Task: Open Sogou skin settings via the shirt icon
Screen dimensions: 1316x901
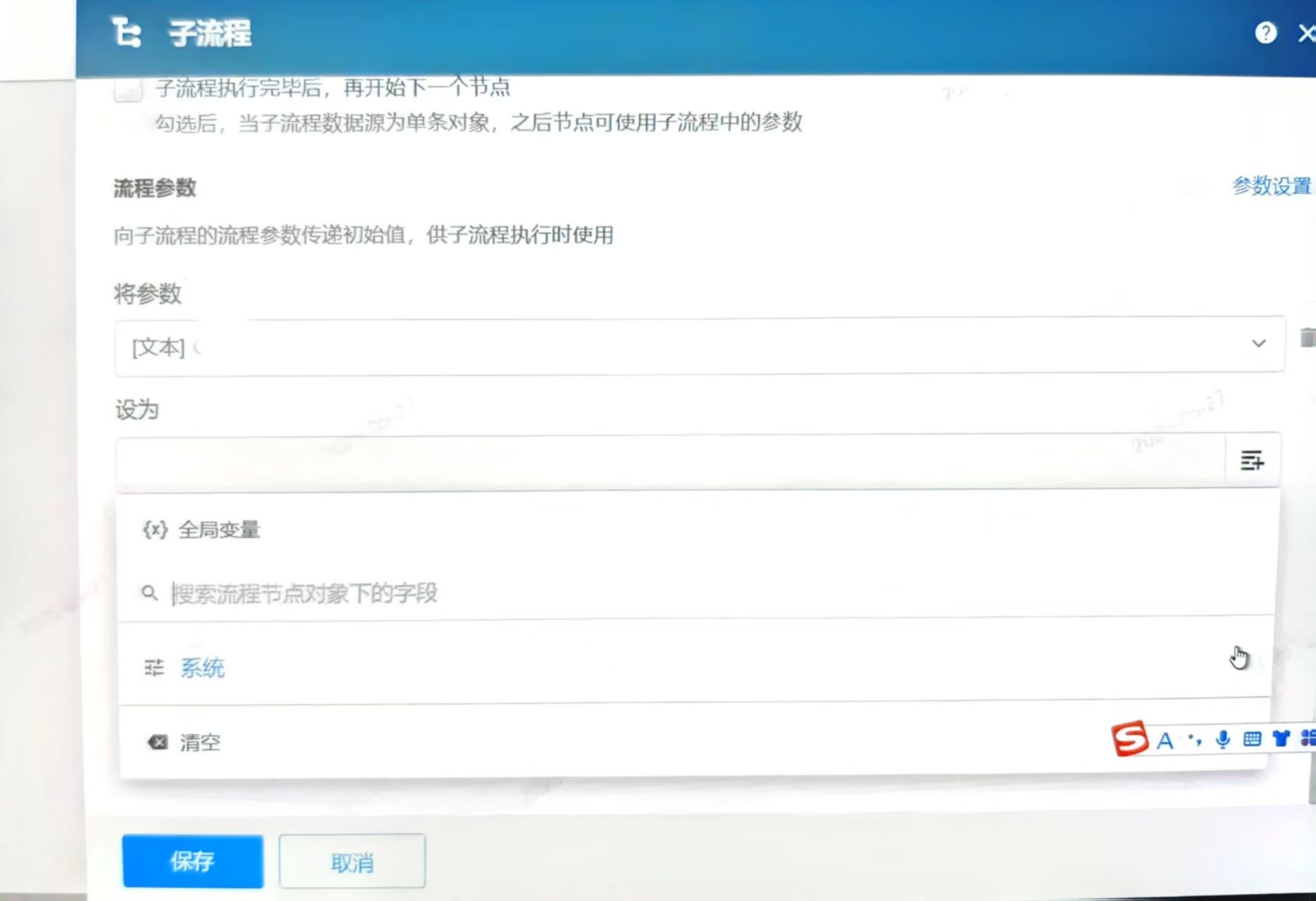Action: coord(1282,738)
